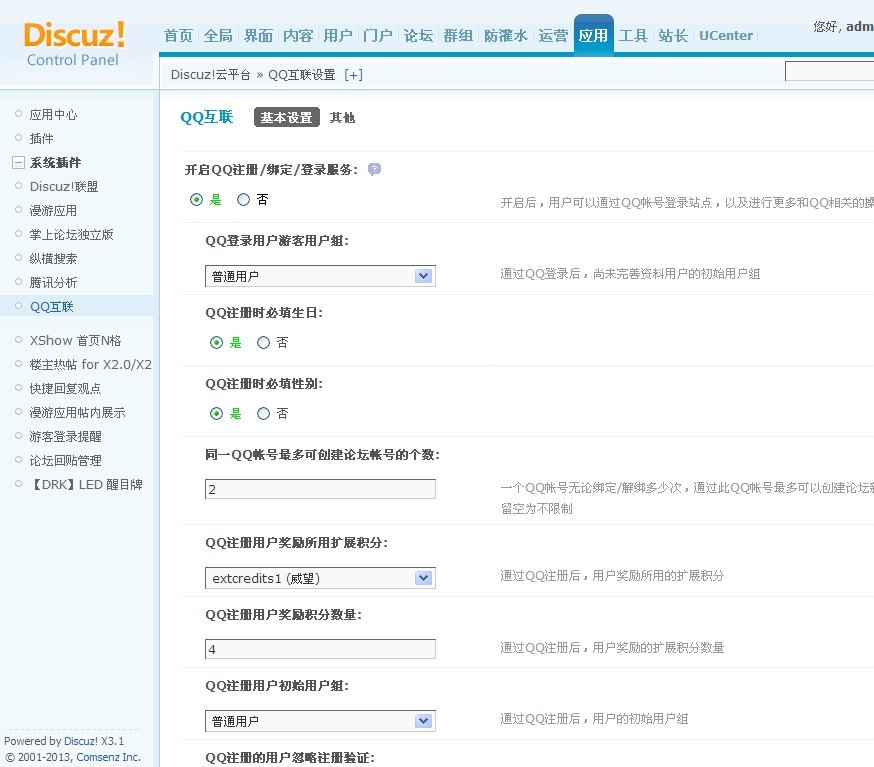
Task: Open 漫游应用 in sidebar
Action: (53, 210)
